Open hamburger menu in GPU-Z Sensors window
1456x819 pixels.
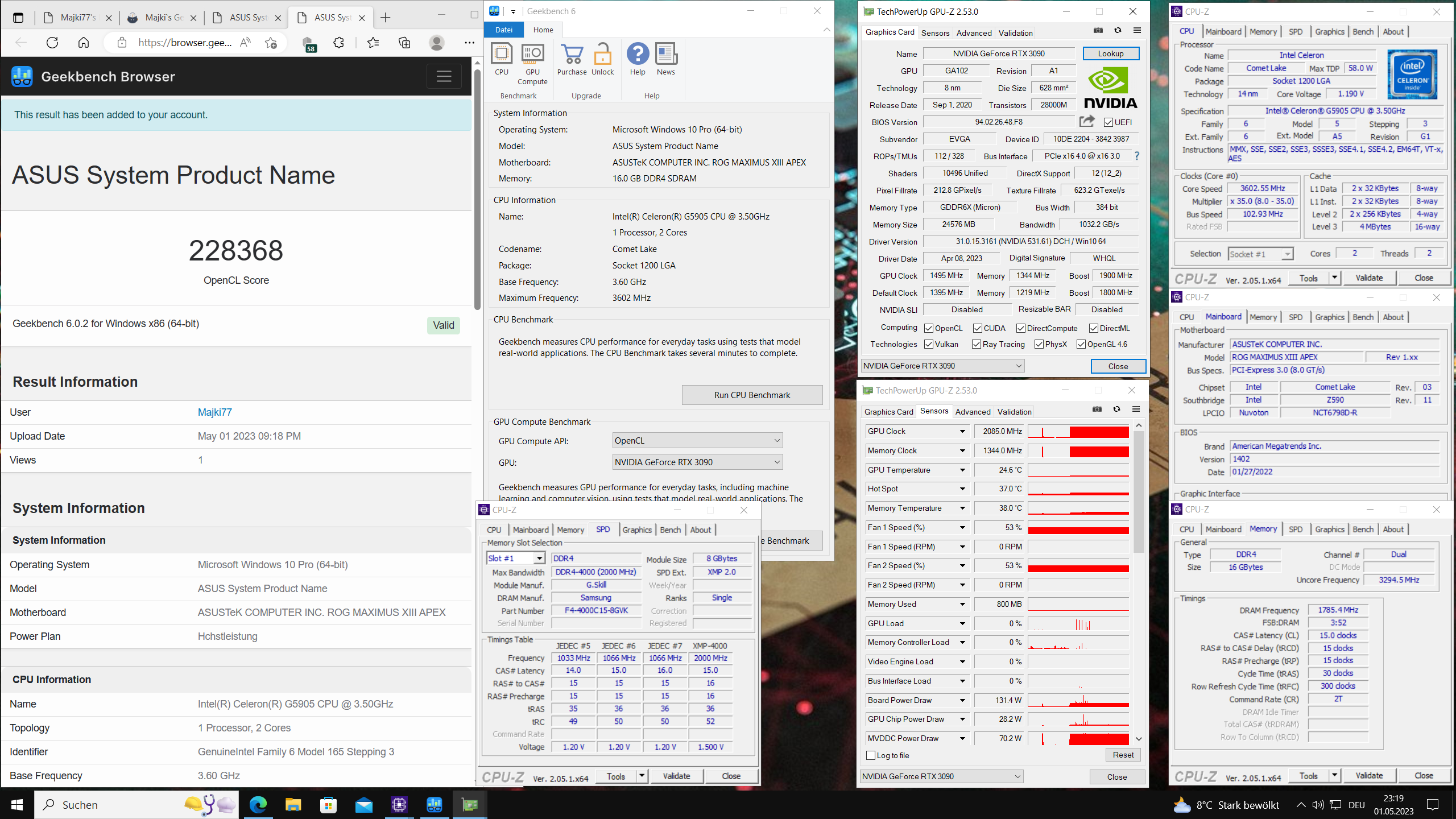[x=1136, y=409]
